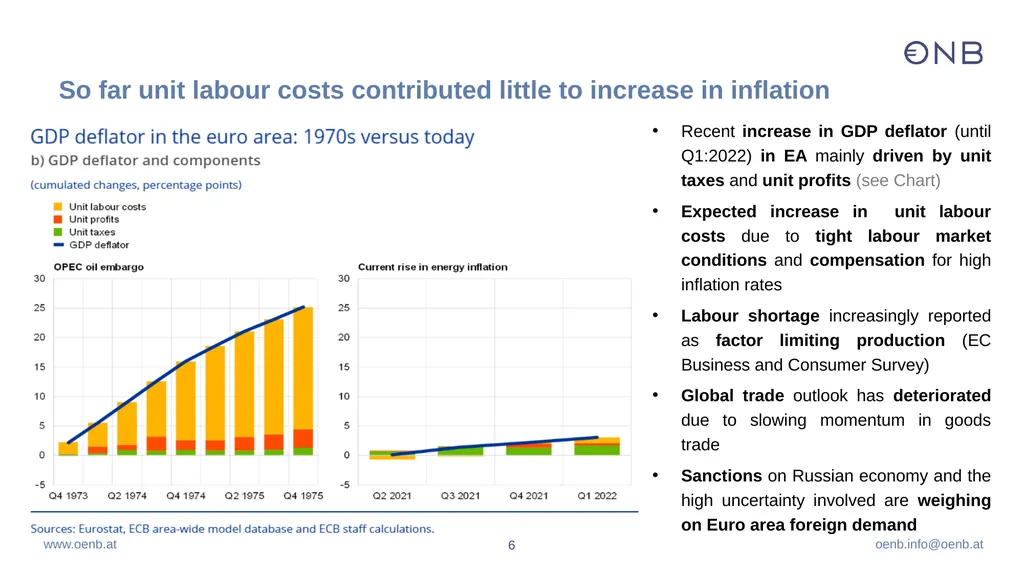Open the www.oenb.at link

pyautogui.click(x=80, y=544)
